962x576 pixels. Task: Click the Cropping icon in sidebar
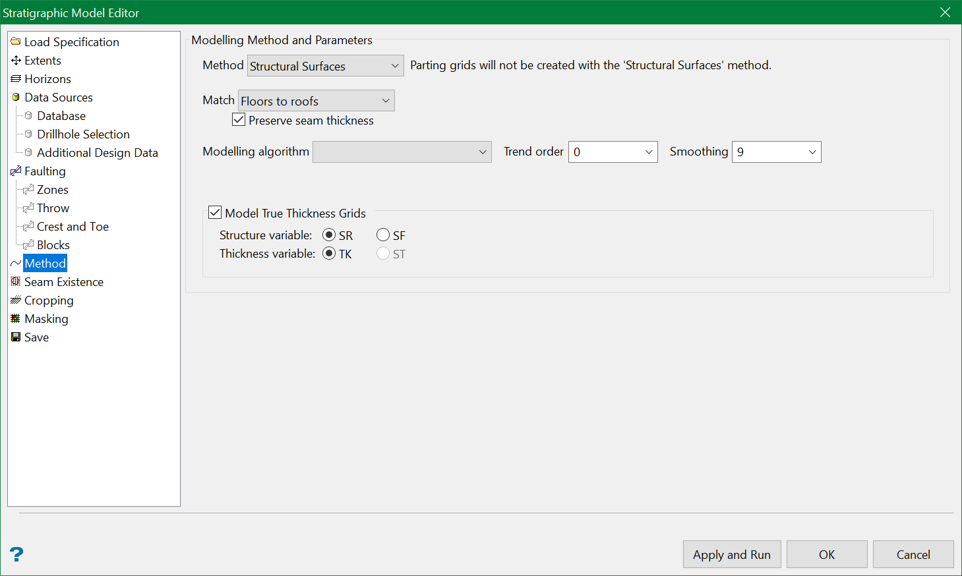click(x=15, y=300)
